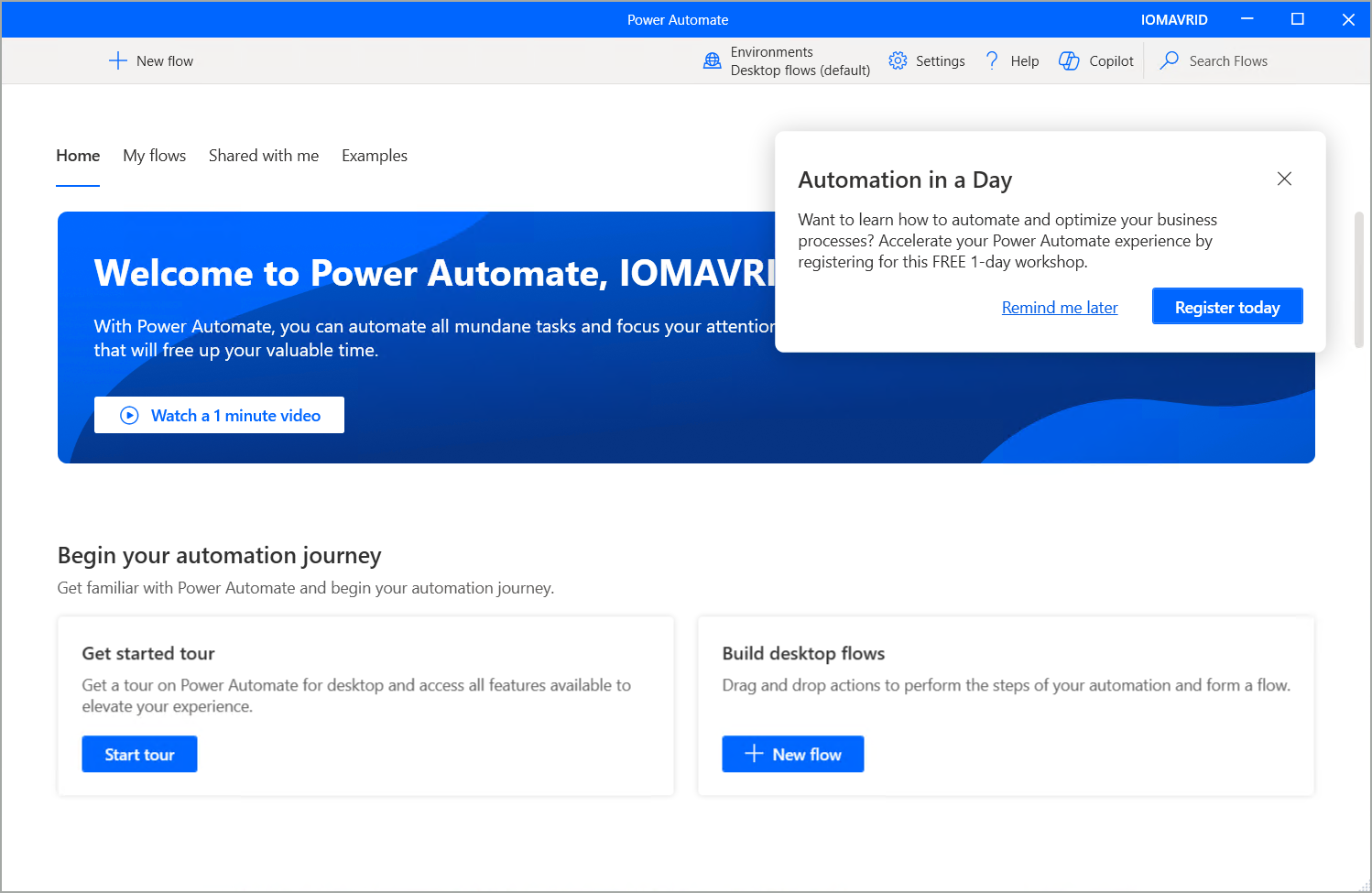Switch to the My flows tab
This screenshot has width=1372, height=893.
click(154, 156)
